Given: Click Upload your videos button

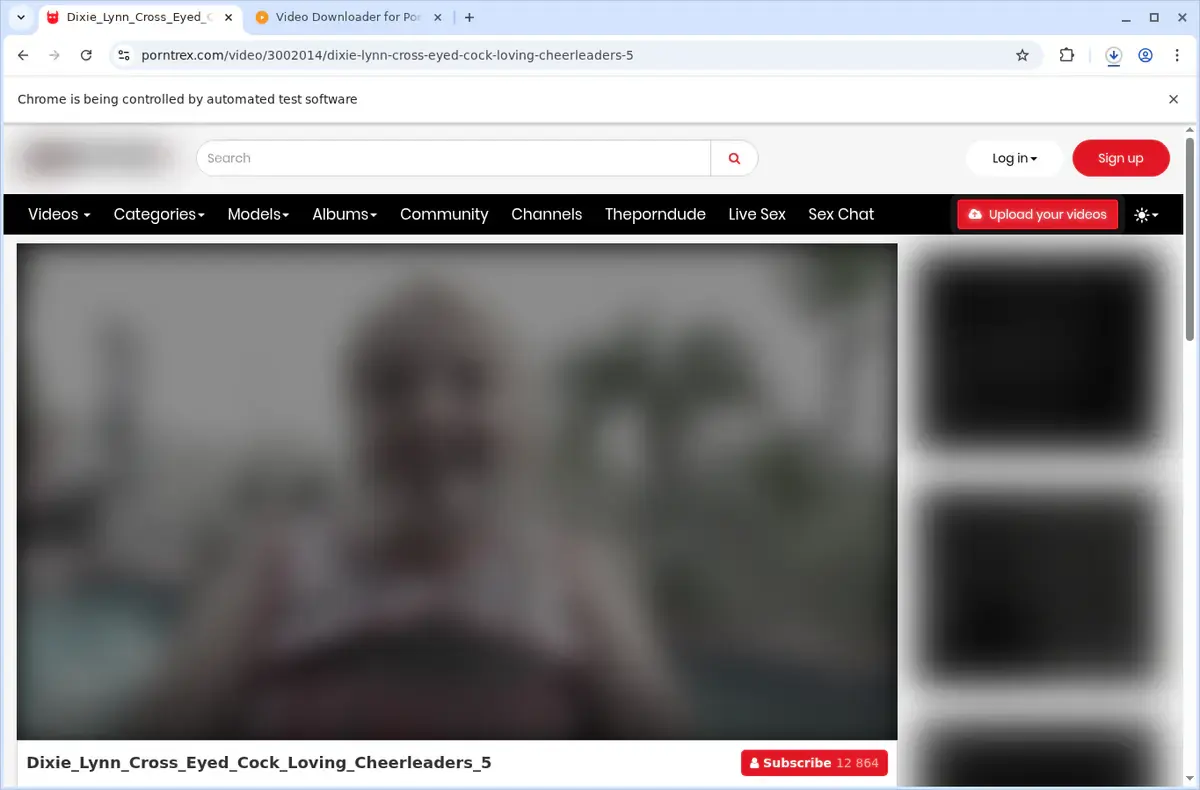Looking at the screenshot, I should [x=1037, y=214].
